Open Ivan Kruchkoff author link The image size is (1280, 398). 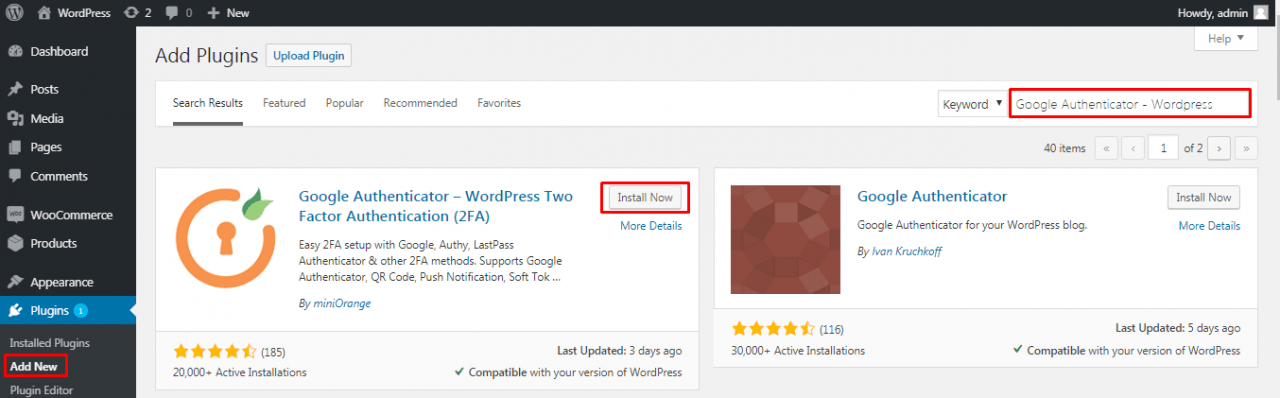point(906,252)
